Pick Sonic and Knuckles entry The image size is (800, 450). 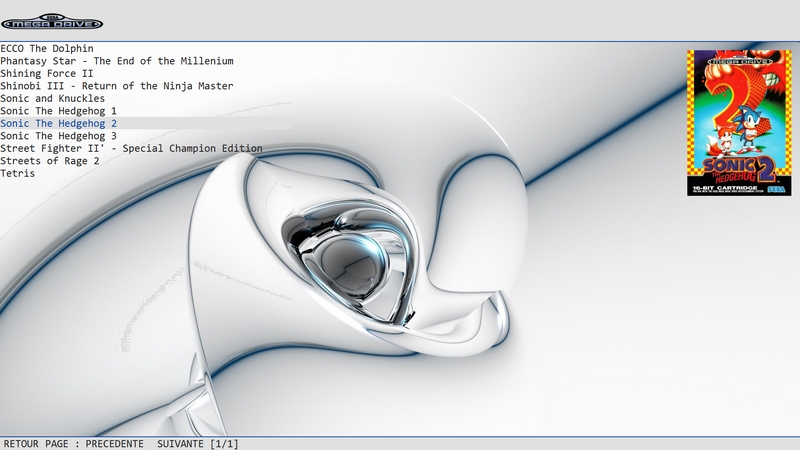click(53, 98)
